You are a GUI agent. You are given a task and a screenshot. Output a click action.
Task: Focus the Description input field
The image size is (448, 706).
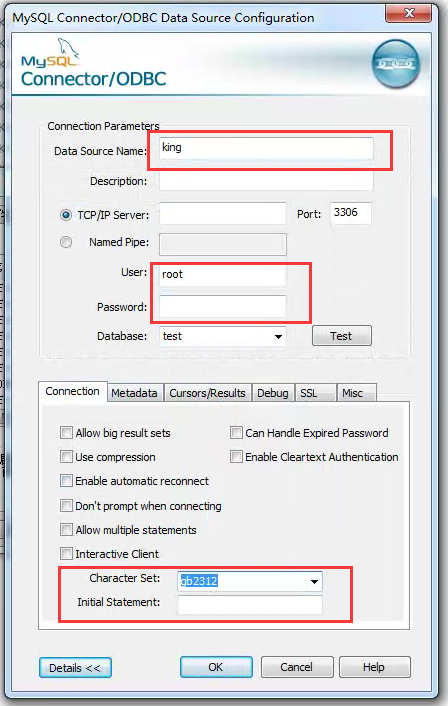266,181
